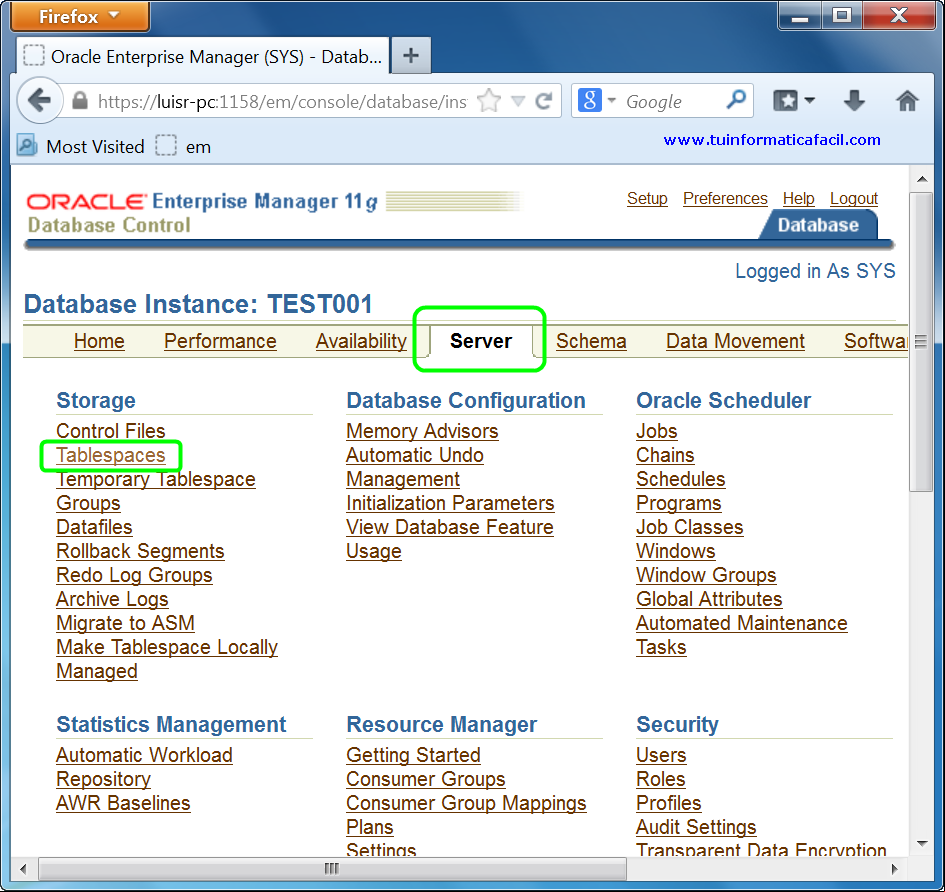Bookmark this page with the star icon
945x892 pixels.
(x=489, y=101)
